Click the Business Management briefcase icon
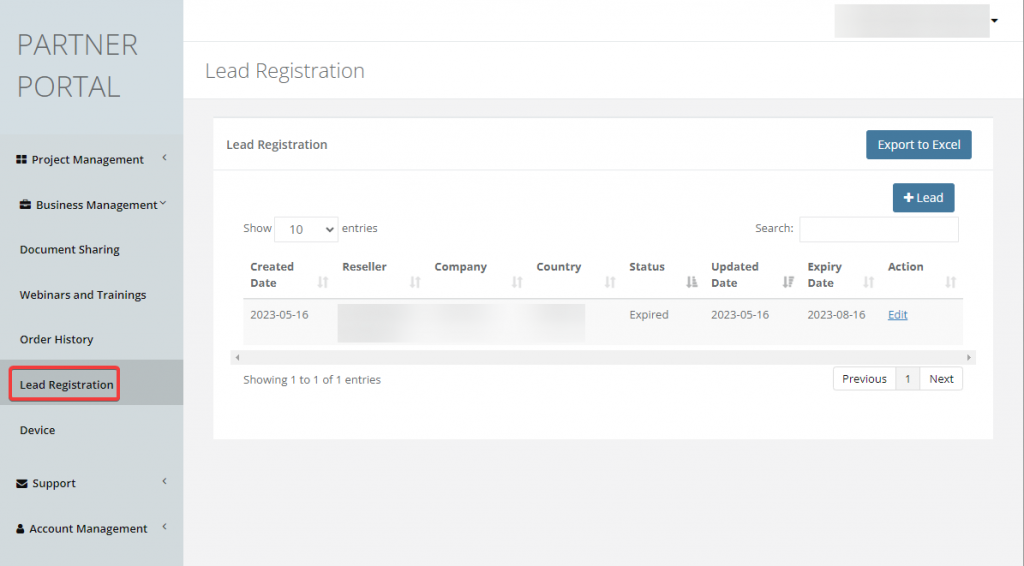This screenshot has width=1024, height=566. point(26,205)
